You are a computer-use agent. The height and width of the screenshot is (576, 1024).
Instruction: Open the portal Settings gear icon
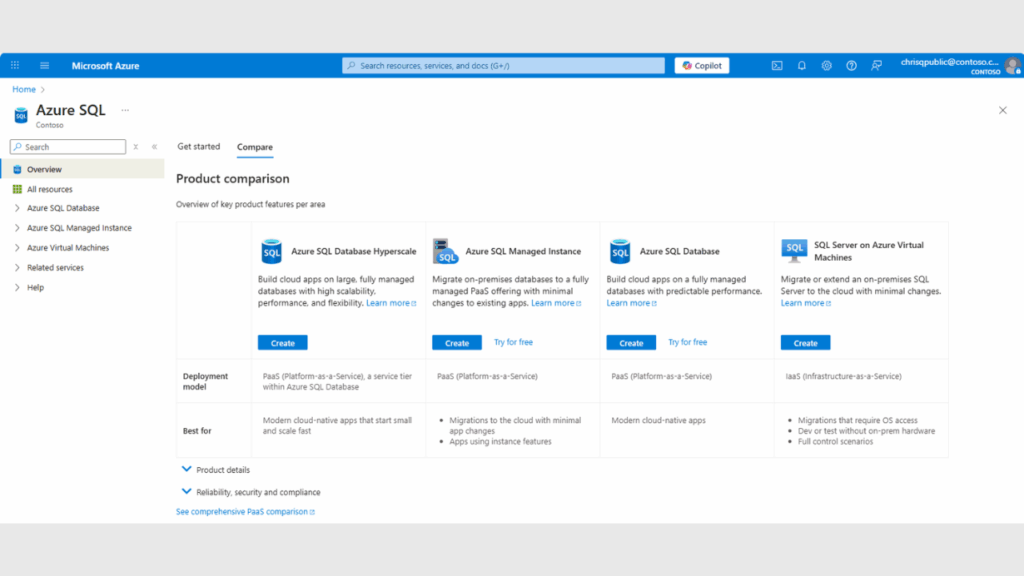pos(827,65)
